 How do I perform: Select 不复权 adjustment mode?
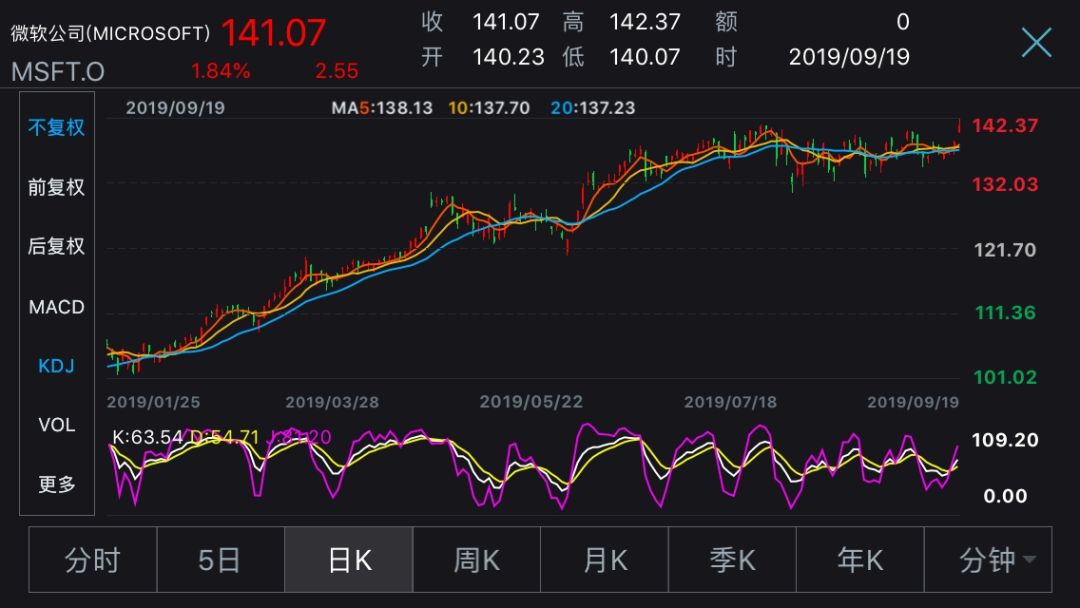pyautogui.click(x=56, y=127)
